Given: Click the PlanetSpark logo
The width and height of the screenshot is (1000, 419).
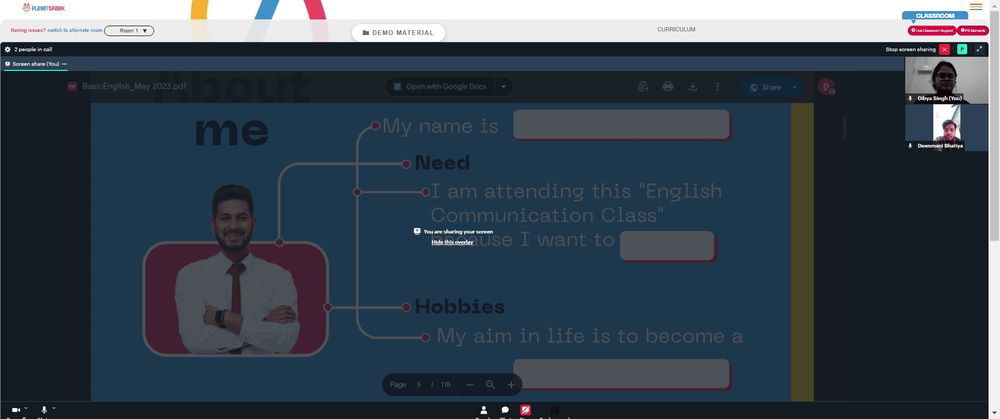Looking at the screenshot, I should (43, 8).
